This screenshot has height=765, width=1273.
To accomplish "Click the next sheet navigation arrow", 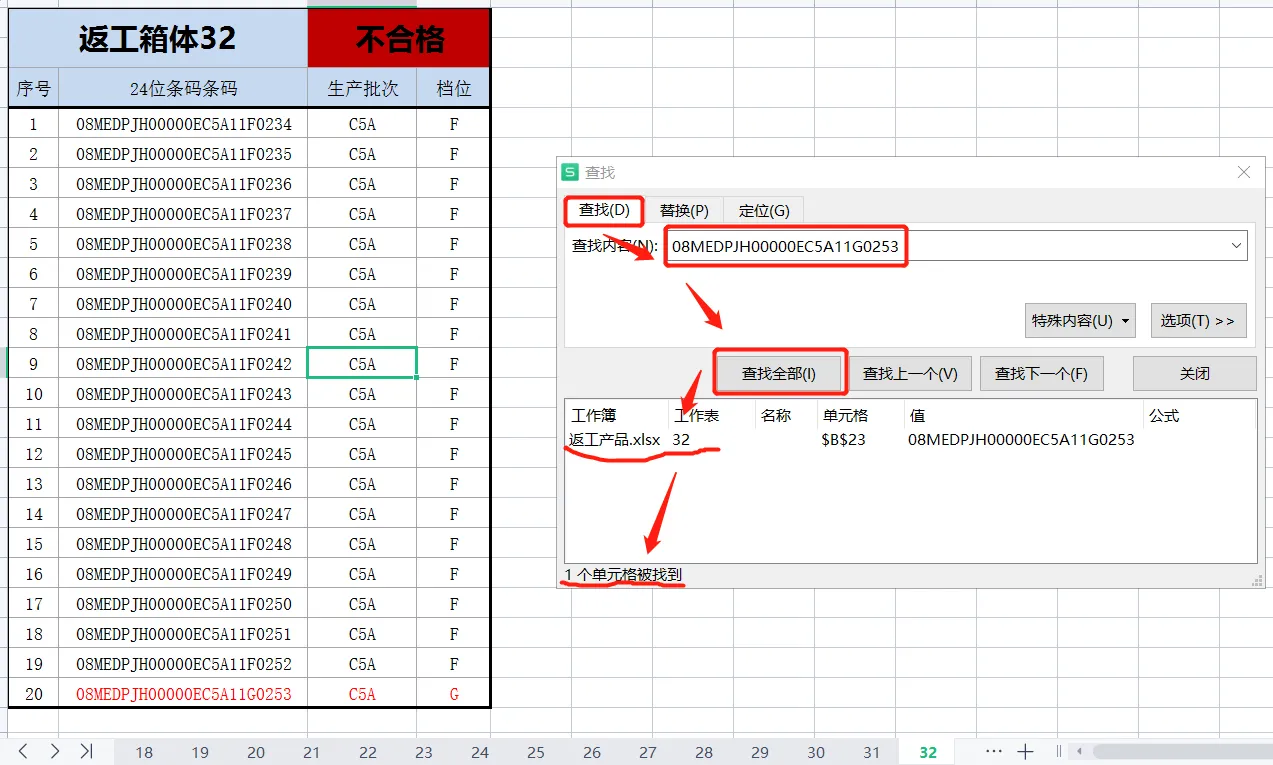I will 55,751.
